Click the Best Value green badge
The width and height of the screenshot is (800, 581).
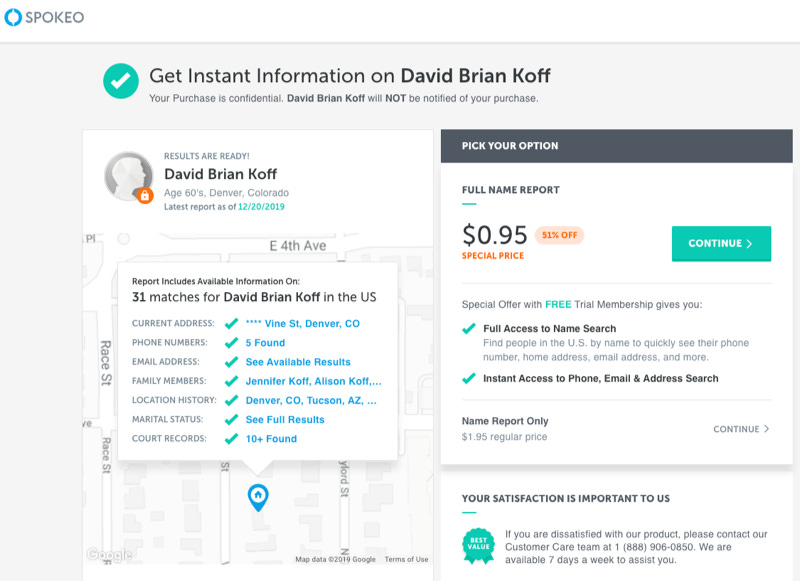pyautogui.click(x=479, y=546)
